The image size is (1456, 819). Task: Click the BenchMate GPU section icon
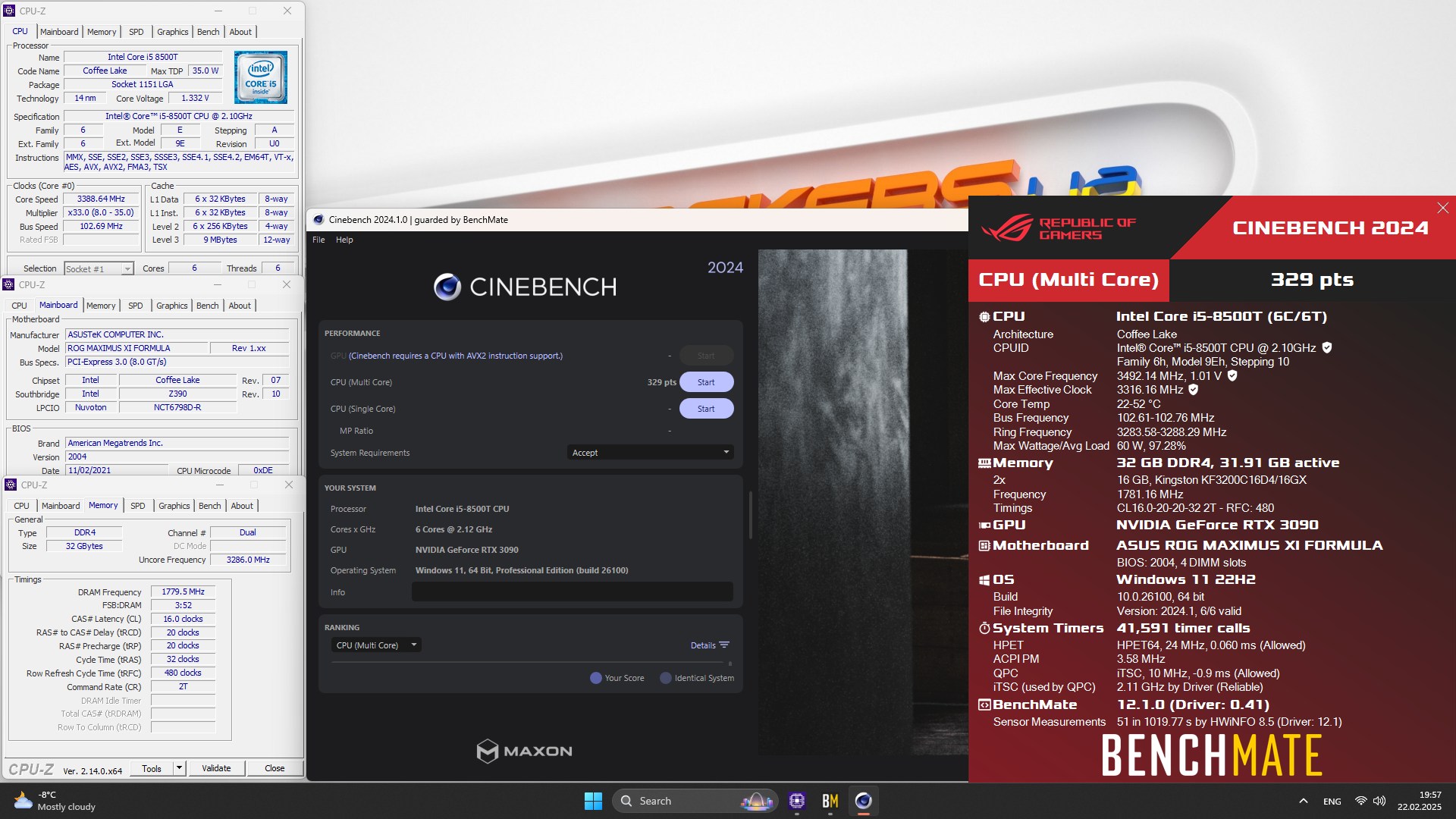pos(984,525)
